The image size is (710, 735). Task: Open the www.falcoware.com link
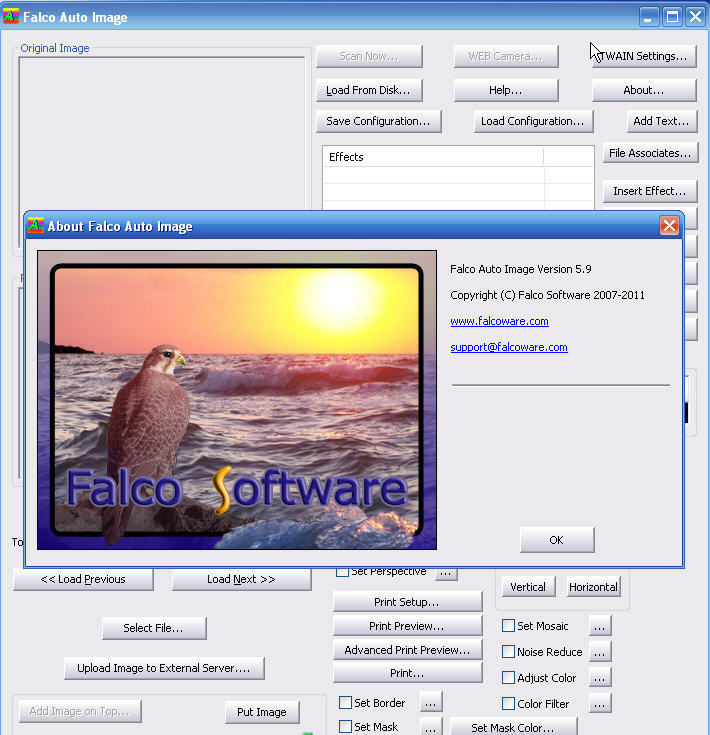tap(499, 321)
